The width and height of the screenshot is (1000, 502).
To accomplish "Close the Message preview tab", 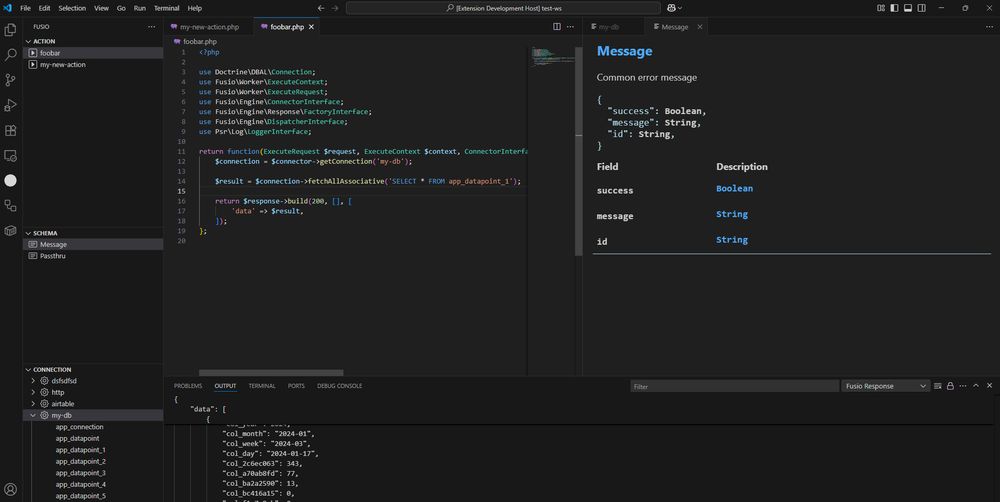I will [x=700, y=27].
